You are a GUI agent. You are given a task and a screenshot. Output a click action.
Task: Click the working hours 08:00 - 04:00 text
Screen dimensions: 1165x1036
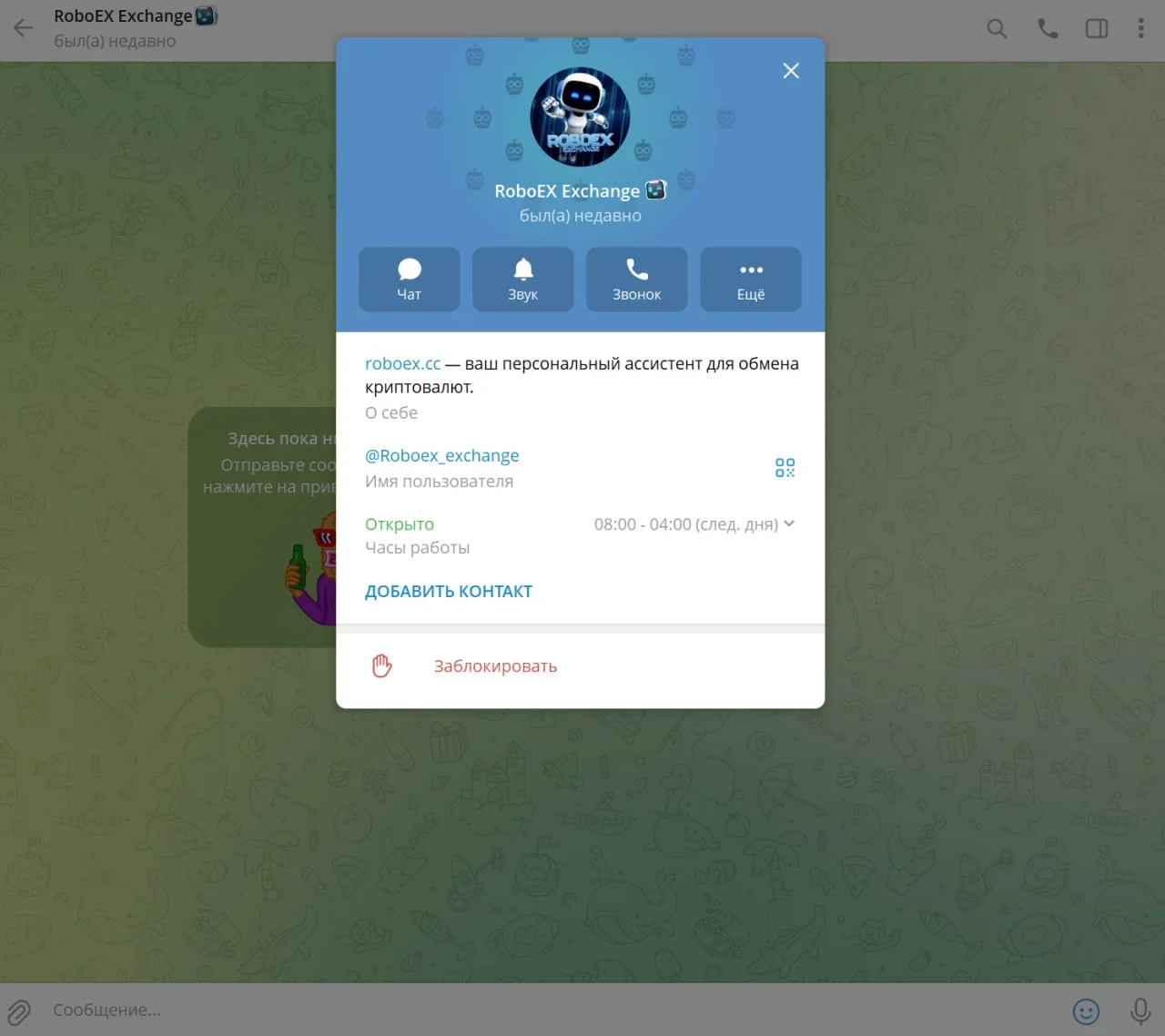pos(686,524)
